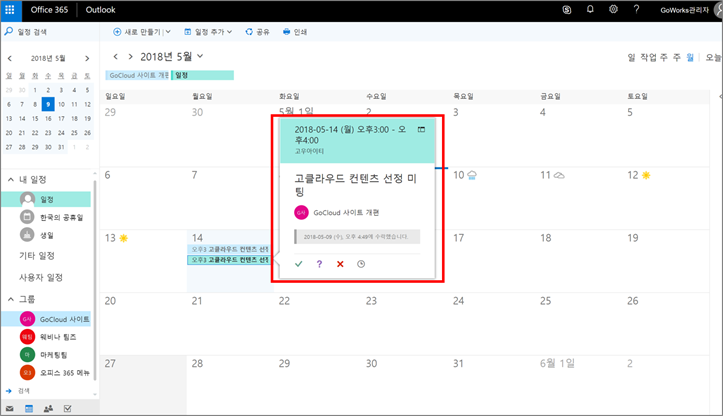Screen dimensions: 723x416
Task: Decline the meeting with red X
Action: (x=340, y=264)
